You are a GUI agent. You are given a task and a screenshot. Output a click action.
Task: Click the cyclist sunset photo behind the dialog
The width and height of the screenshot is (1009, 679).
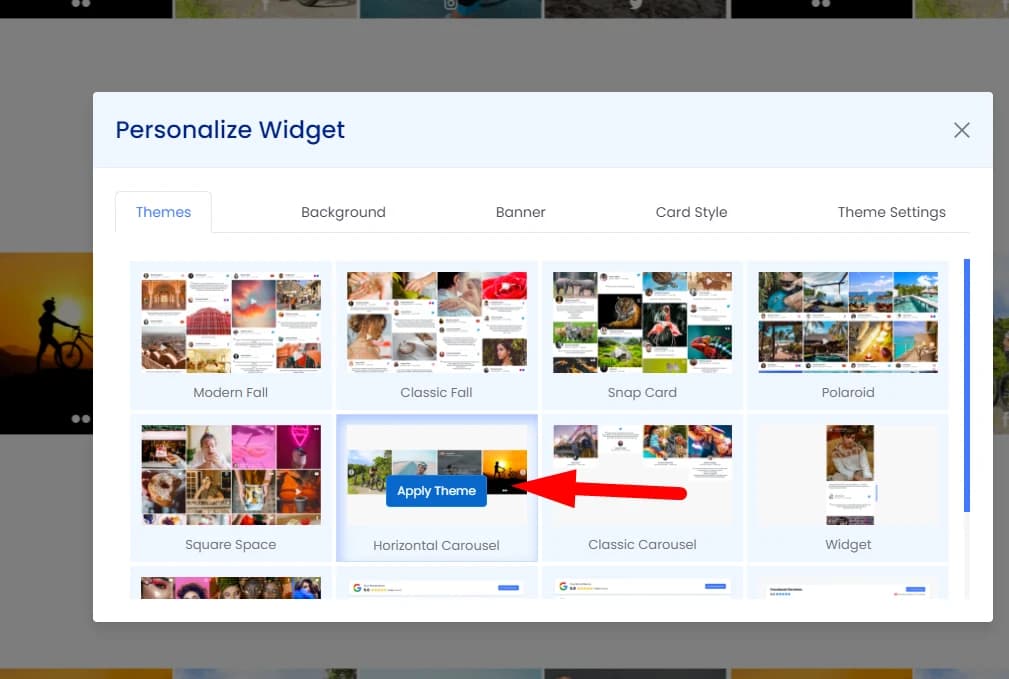click(x=46, y=343)
